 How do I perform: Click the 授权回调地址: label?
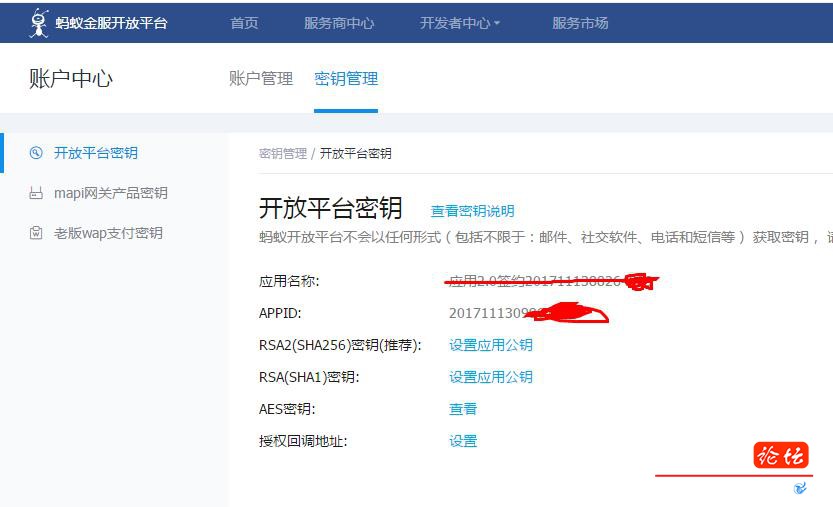coord(303,441)
